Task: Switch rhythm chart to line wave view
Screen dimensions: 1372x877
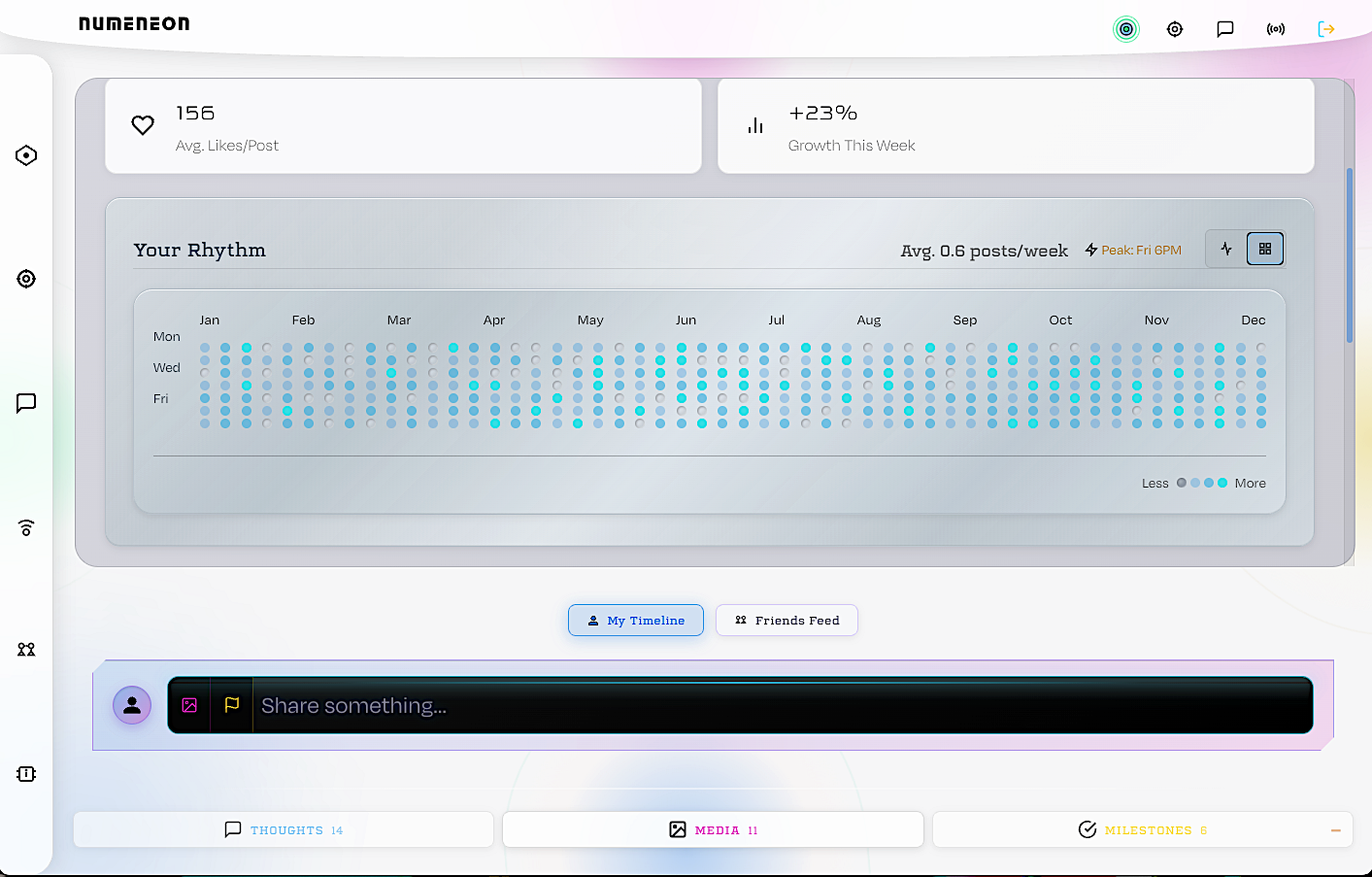Action: coord(1226,249)
